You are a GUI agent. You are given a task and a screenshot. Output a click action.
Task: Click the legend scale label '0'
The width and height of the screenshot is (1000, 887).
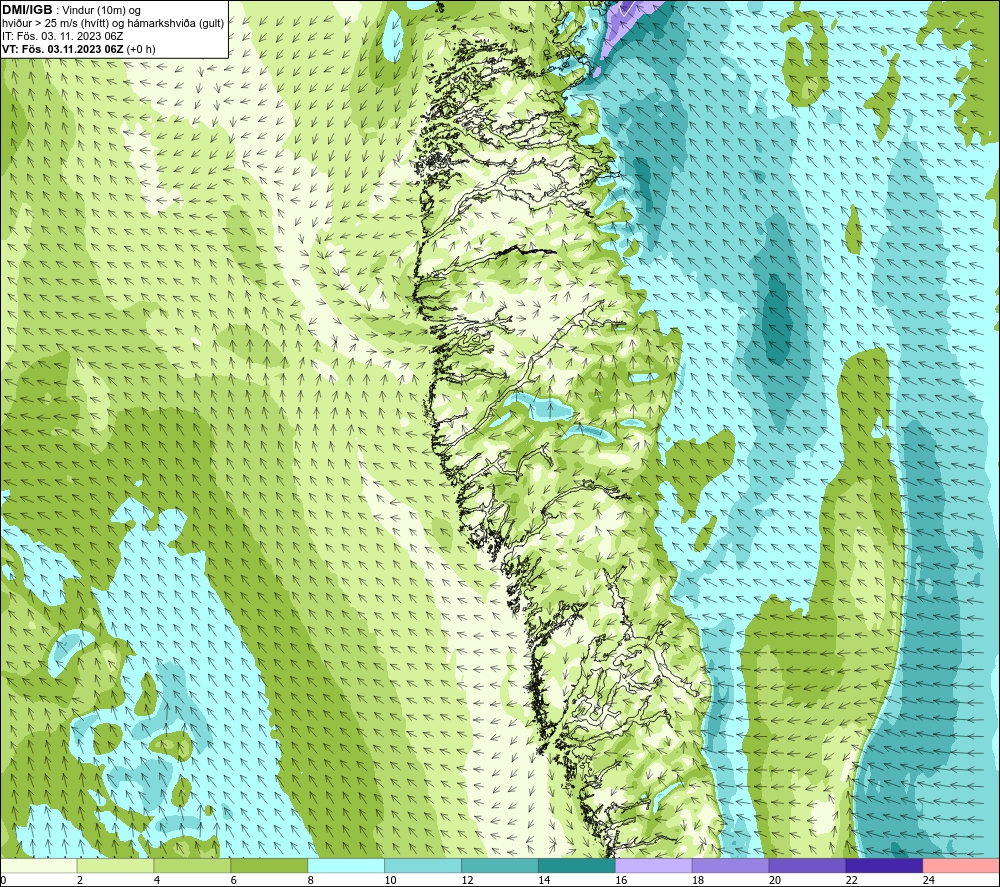click(4, 880)
